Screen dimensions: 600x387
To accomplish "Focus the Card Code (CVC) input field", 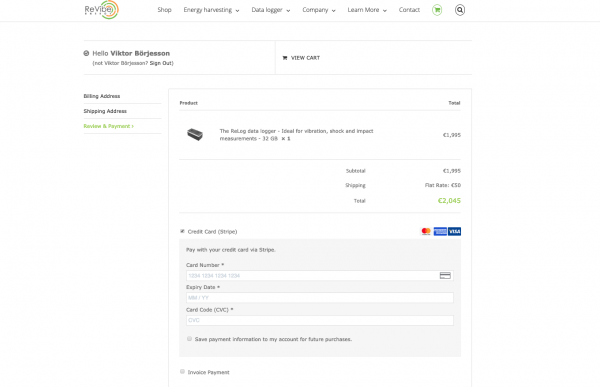I will (320, 320).
